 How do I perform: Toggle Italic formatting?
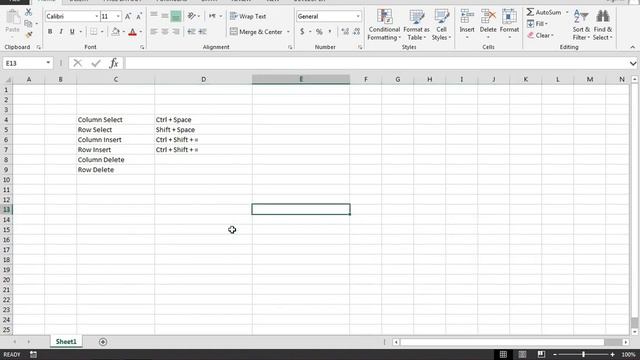[x=61, y=31]
